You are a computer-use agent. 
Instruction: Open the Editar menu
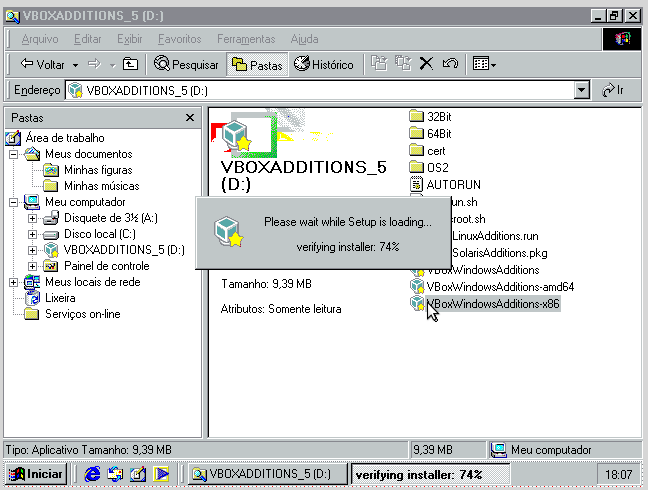[88, 39]
